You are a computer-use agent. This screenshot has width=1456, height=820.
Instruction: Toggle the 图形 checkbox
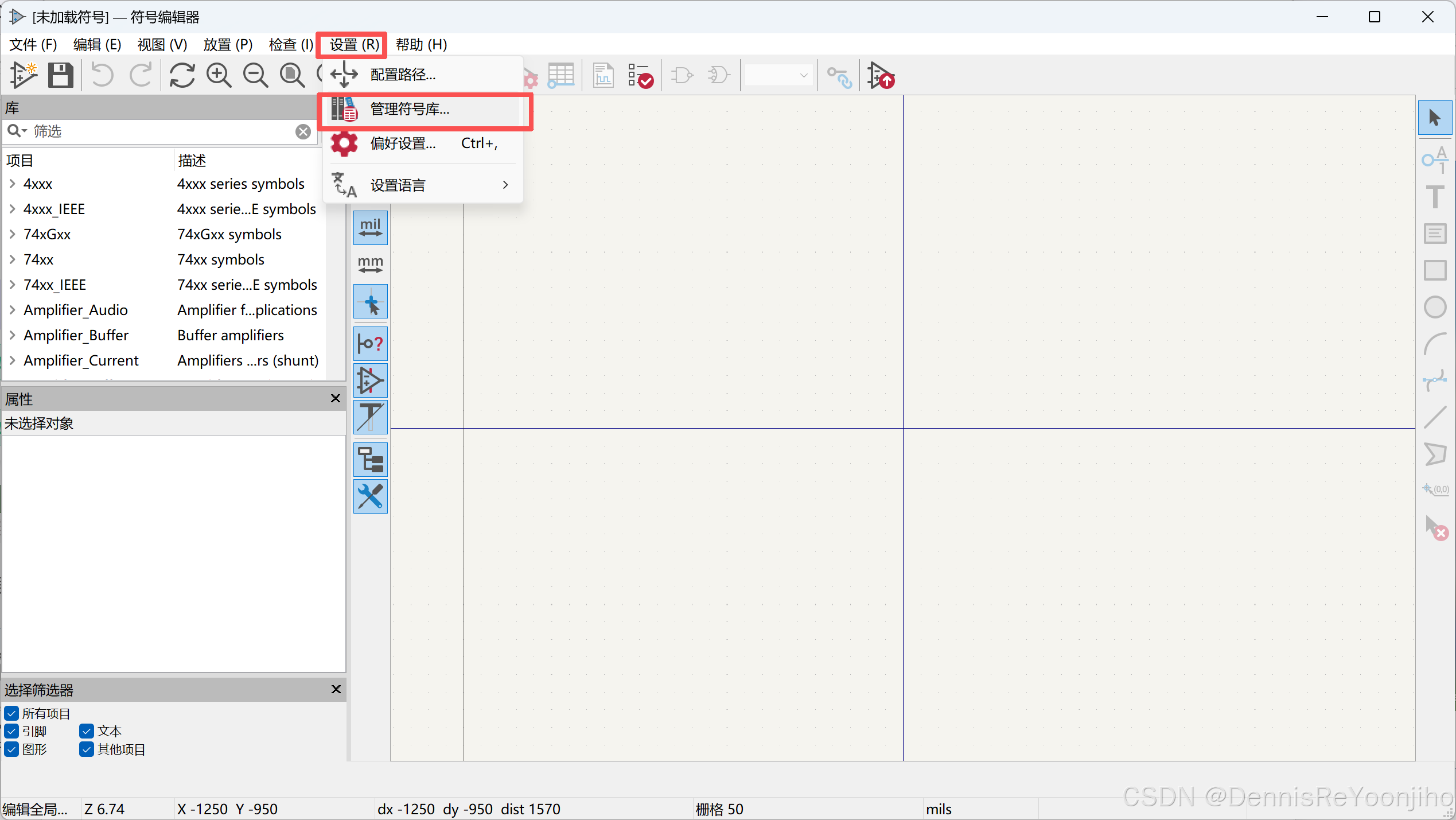click(11, 749)
